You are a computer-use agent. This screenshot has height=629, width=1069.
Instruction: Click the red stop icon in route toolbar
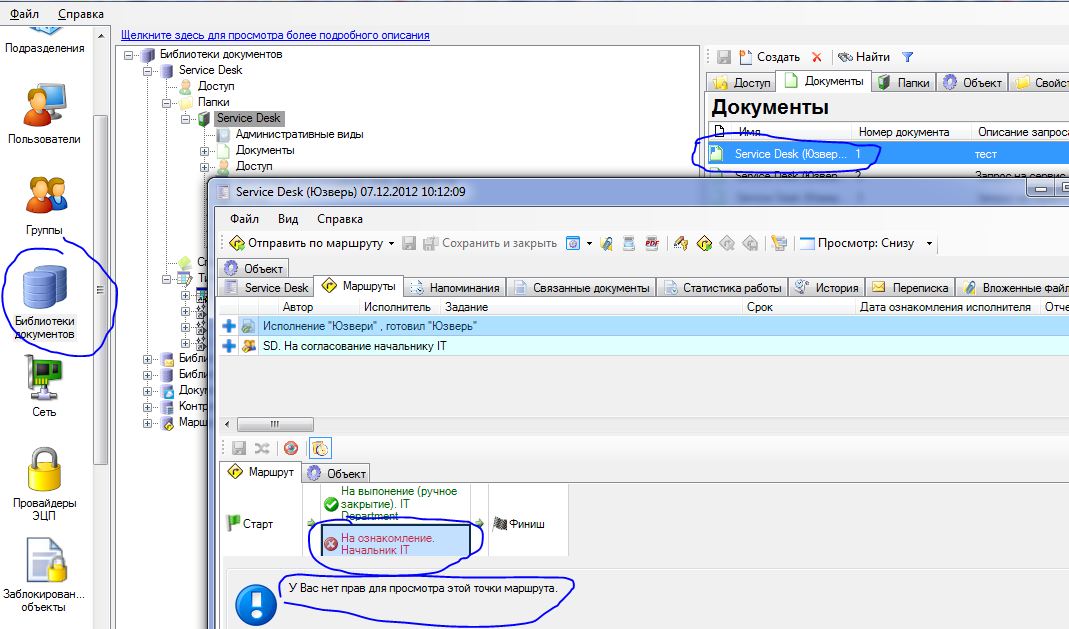tap(291, 448)
